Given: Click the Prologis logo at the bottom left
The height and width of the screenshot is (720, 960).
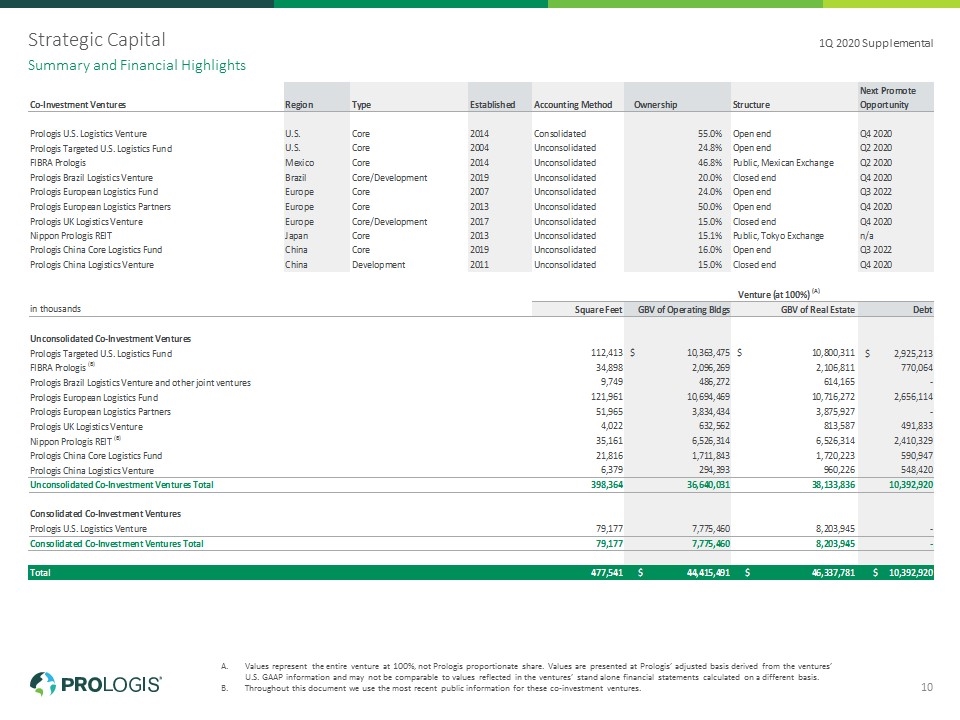Looking at the screenshot, I should [x=96, y=684].
